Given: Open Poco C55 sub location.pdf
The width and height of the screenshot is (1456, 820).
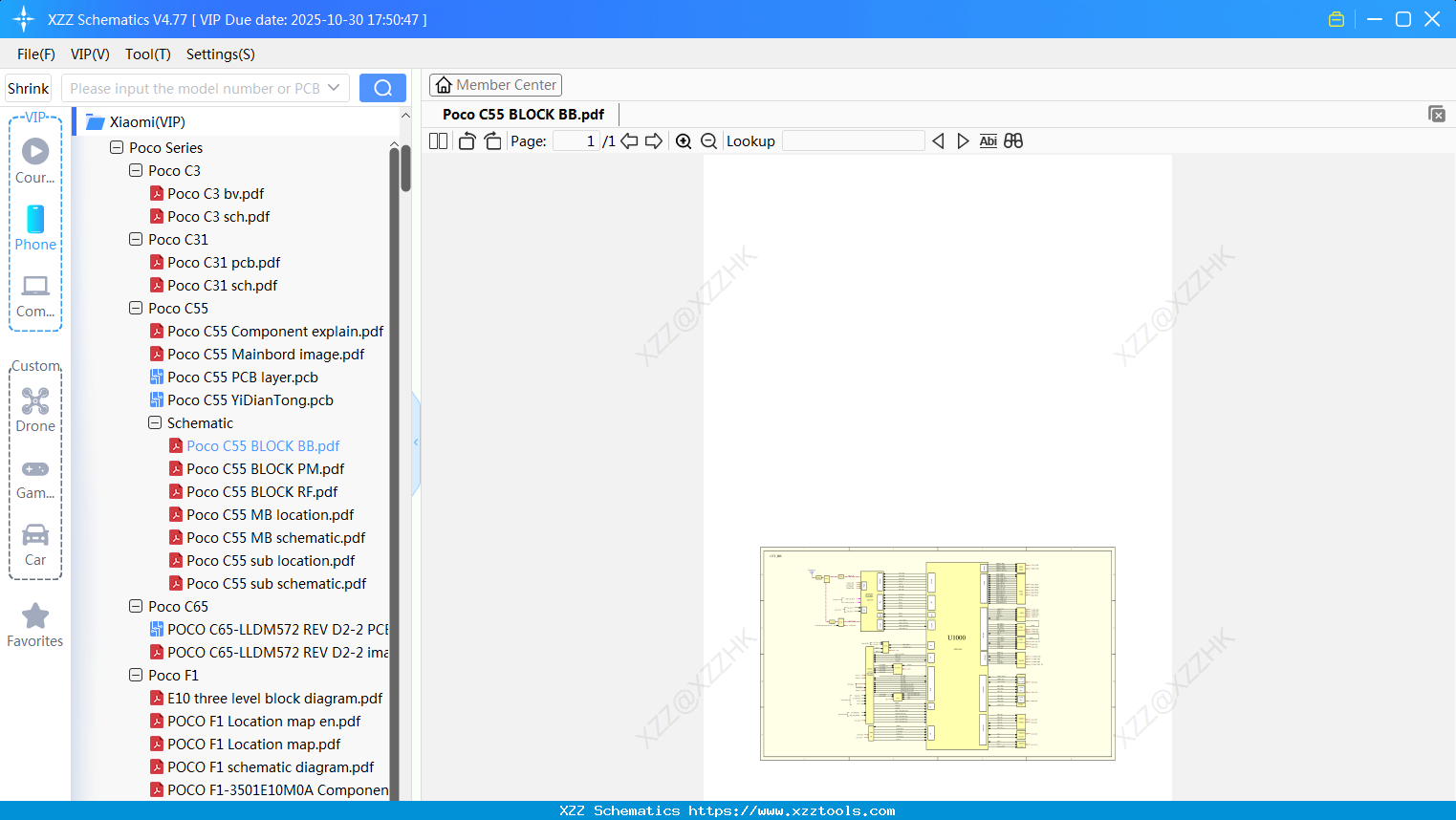Looking at the screenshot, I should point(271,561).
